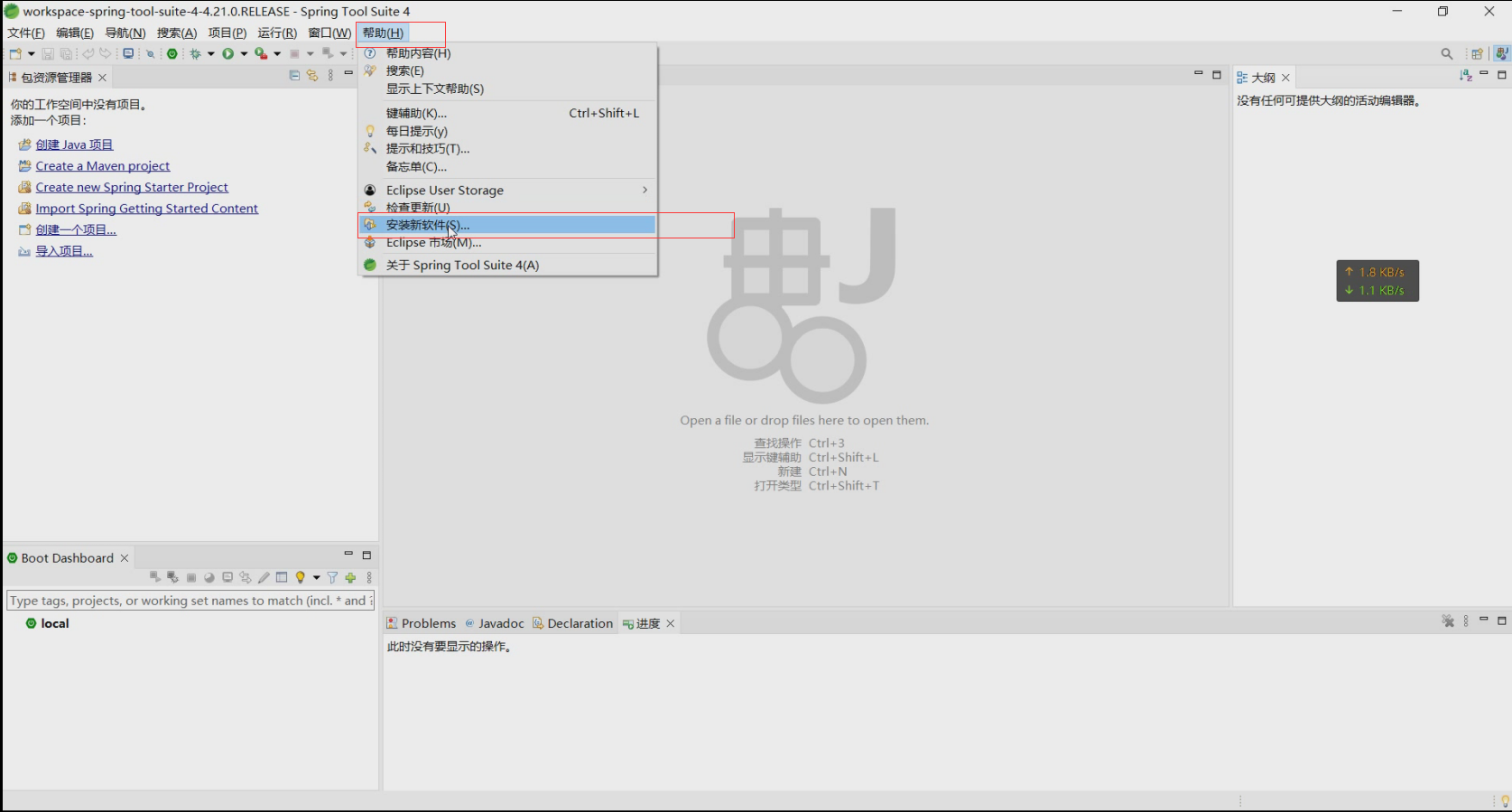
Task: Close the 进度 progress tab
Action: tap(671, 624)
